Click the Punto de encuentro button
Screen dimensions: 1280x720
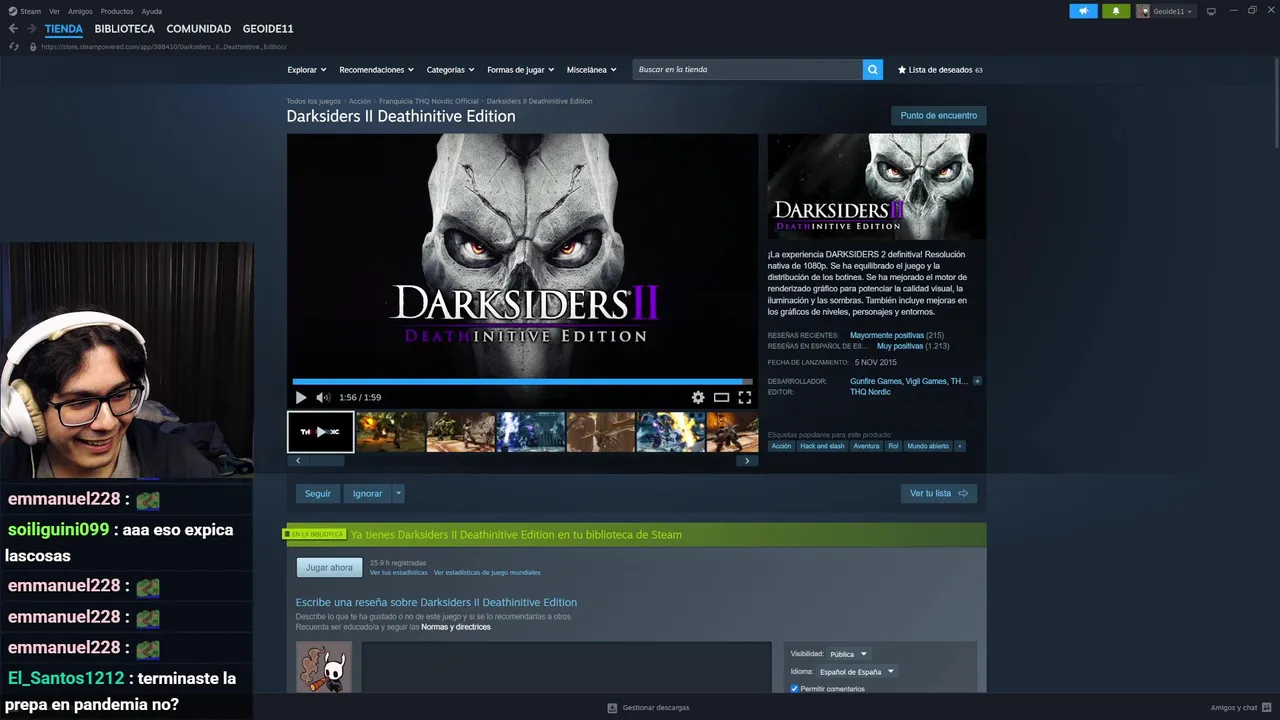click(938, 116)
